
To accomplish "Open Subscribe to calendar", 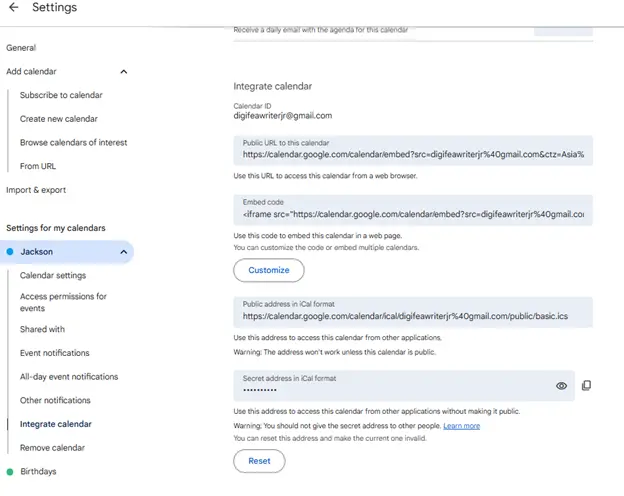I will tap(61, 95).
